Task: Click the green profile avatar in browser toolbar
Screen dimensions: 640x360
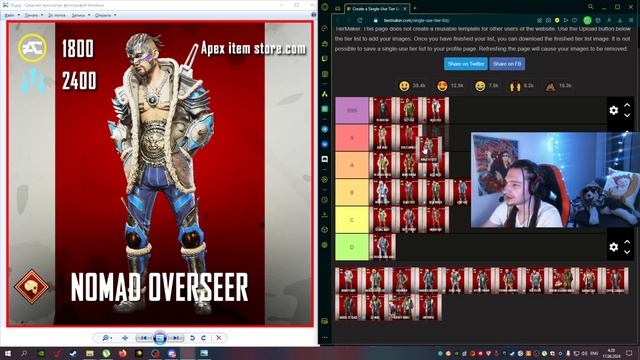Action: point(587,20)
